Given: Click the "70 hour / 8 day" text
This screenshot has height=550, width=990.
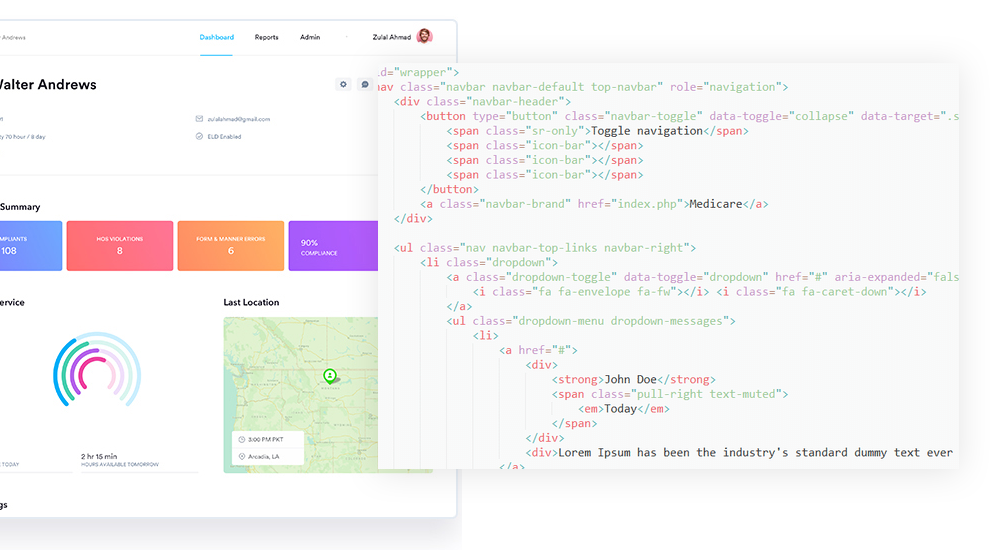Looking at the screenshot, I should 25,136.
